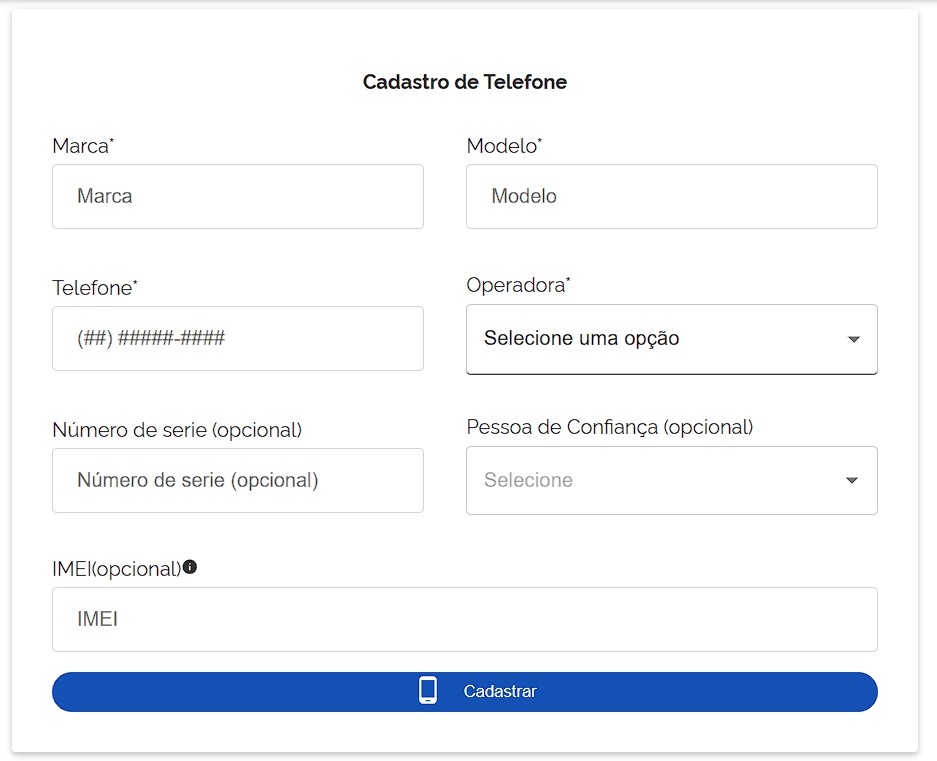Focus the IMEI text field
Viewport: 937px width, 761px height.
tap(464, 620)
